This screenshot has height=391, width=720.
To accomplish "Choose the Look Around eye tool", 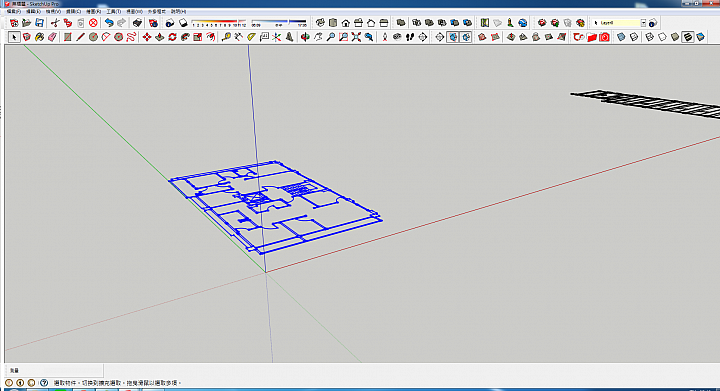I will 397,37.
